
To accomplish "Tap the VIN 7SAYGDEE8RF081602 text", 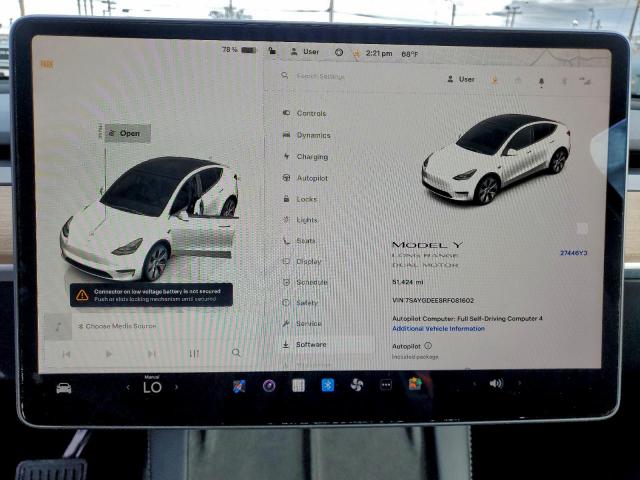I will point(433,300).
